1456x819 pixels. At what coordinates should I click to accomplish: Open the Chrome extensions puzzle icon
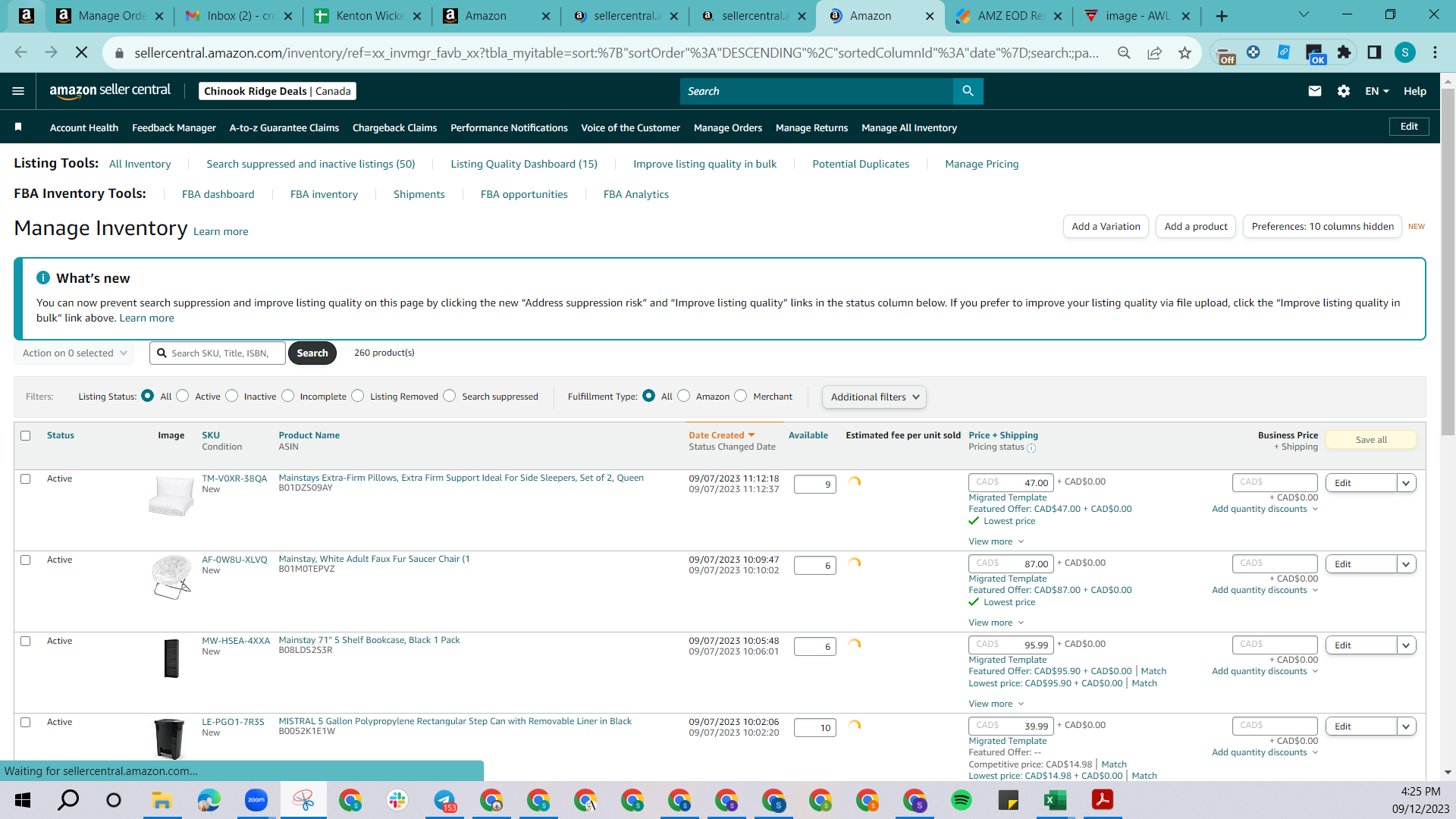click(1344, 52)
